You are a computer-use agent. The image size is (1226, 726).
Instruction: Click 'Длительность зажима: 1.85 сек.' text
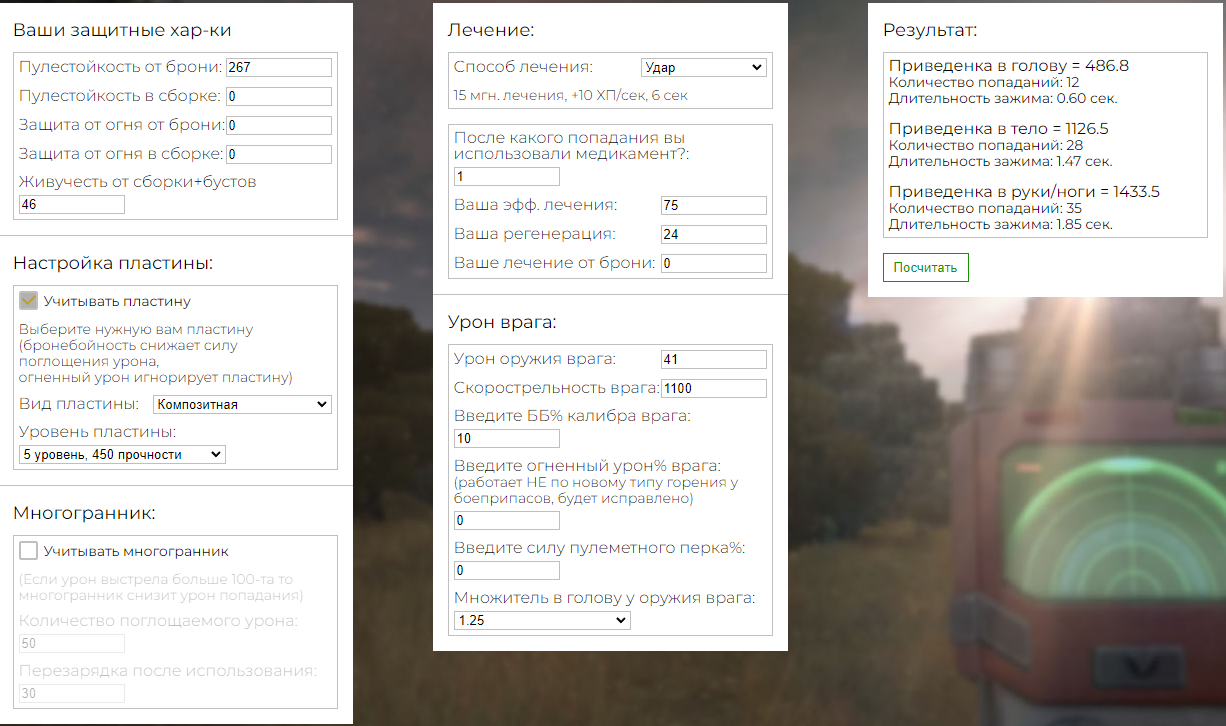pyautogui.click(x=1001, y=224)
